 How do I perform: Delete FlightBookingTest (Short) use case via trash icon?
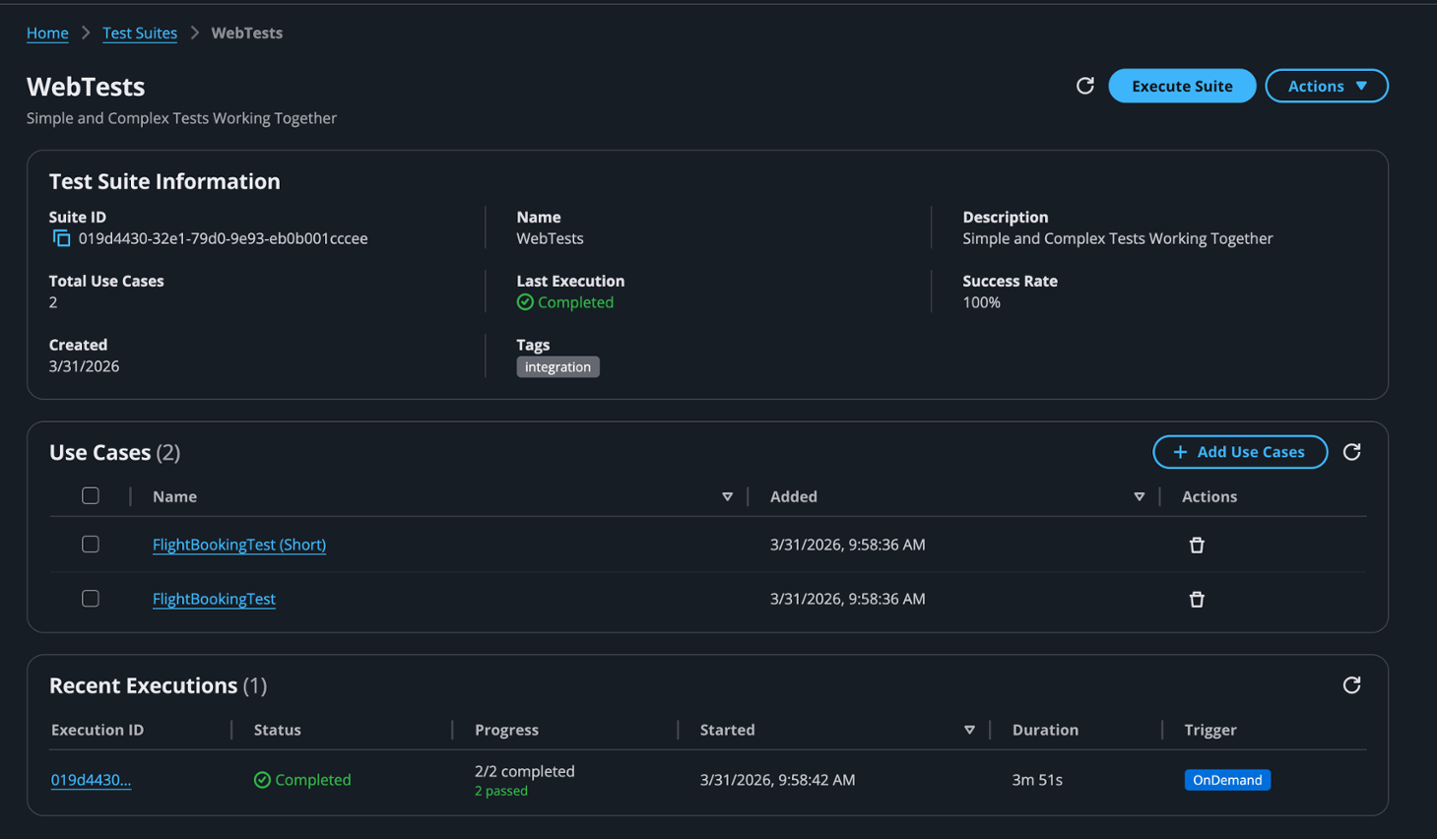point(1197,545)
